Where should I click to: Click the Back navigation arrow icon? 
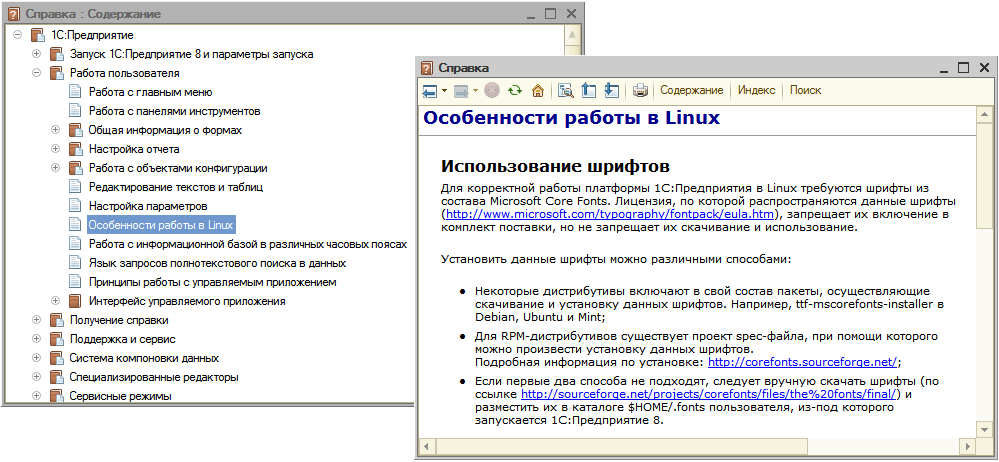[428, 91]
